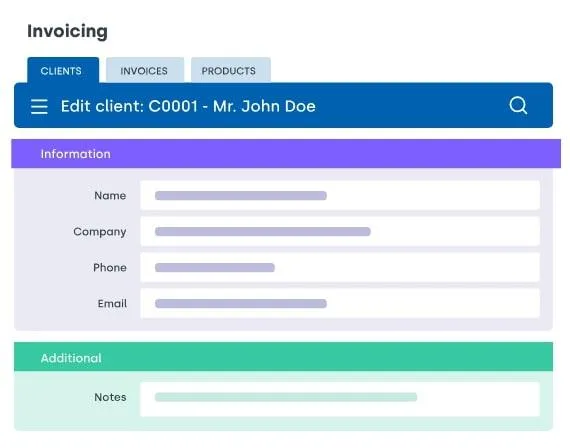Click the Name field label
The width and height of the screenshot is (570, 448).
(110, 196)
